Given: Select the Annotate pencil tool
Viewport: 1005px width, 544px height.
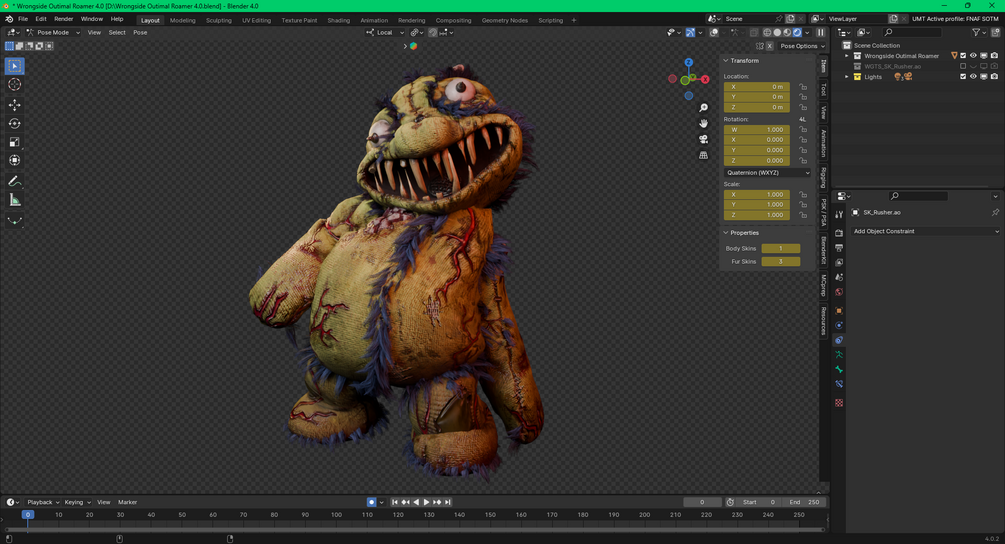Looking at the screenshot, I should click(15, 181).
